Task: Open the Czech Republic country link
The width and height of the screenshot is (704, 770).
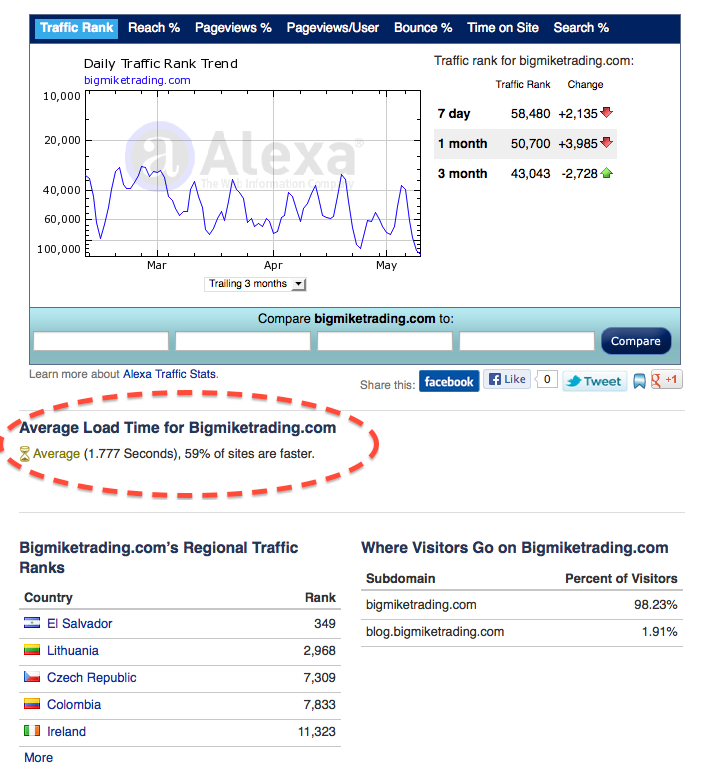Action: pos(92,678)
